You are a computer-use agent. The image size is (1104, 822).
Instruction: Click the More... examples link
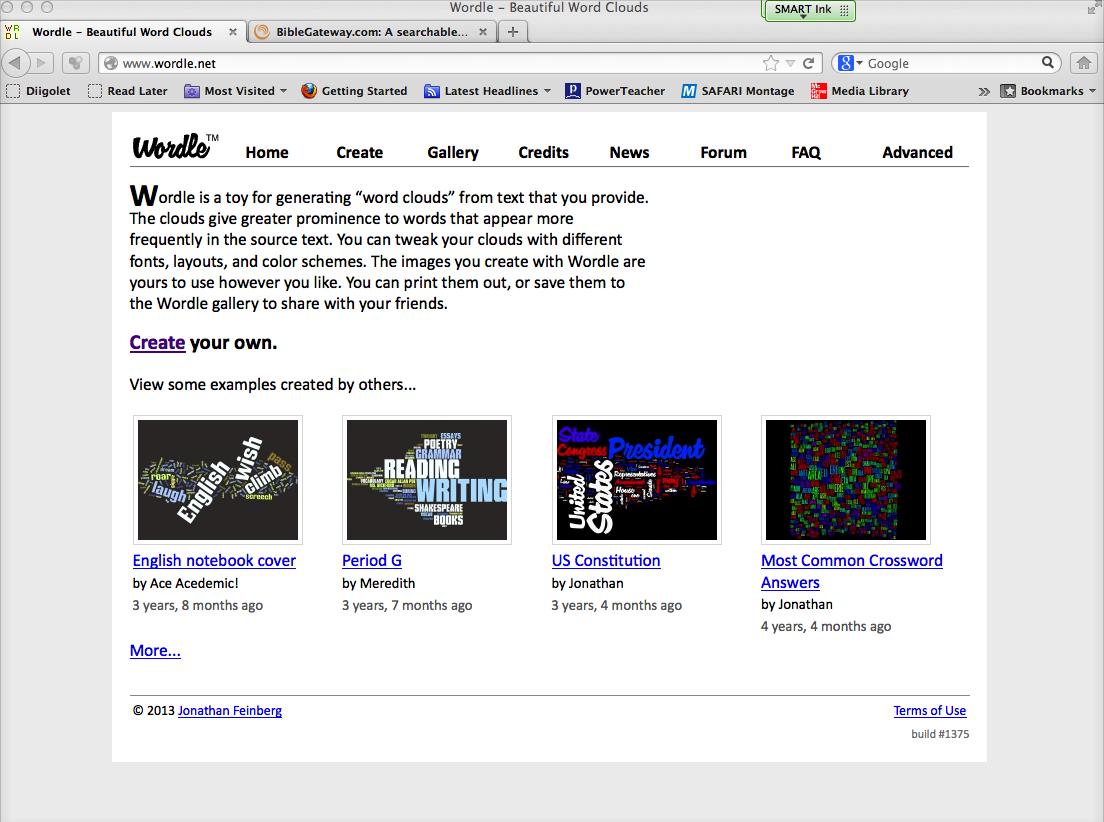point(155,650)
